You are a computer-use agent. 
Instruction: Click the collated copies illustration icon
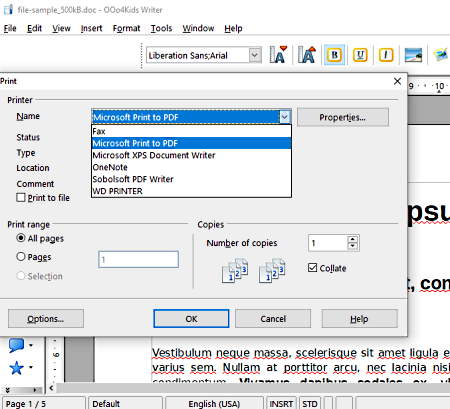pos(235,270)
